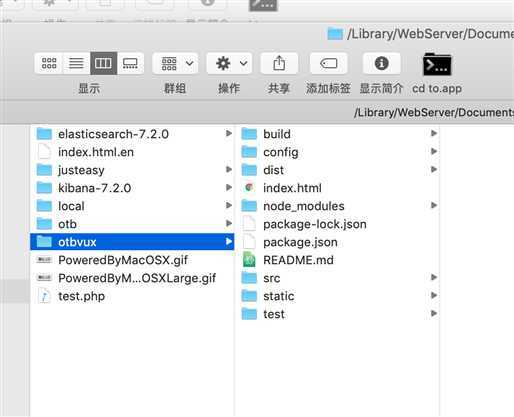The height and width of the screenshot is (417, 514).
Task: Select the otb folder
Action: click(133, 224)
